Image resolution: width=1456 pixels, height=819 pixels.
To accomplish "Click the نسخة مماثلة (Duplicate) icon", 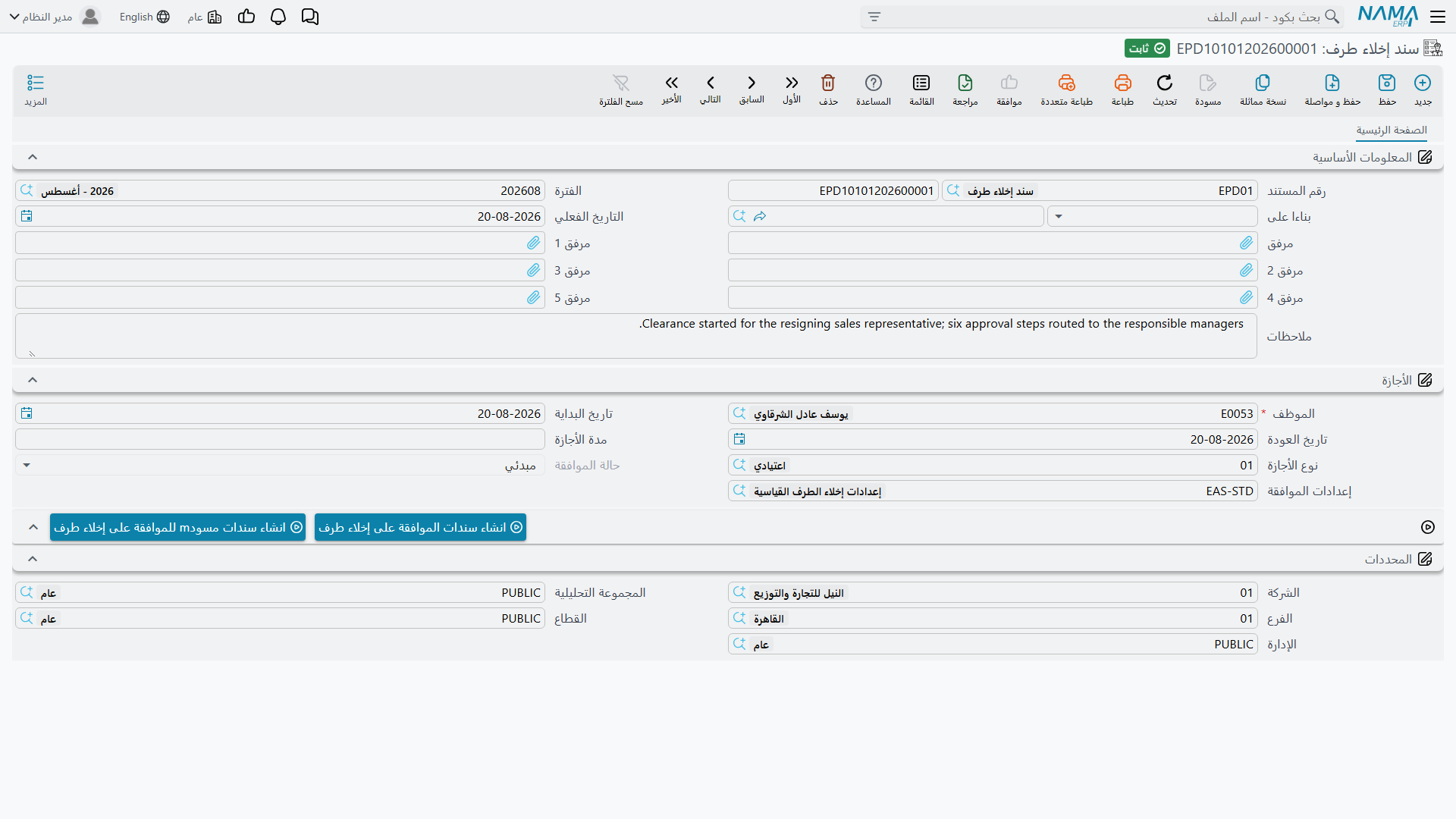I will click(1263, 83).
